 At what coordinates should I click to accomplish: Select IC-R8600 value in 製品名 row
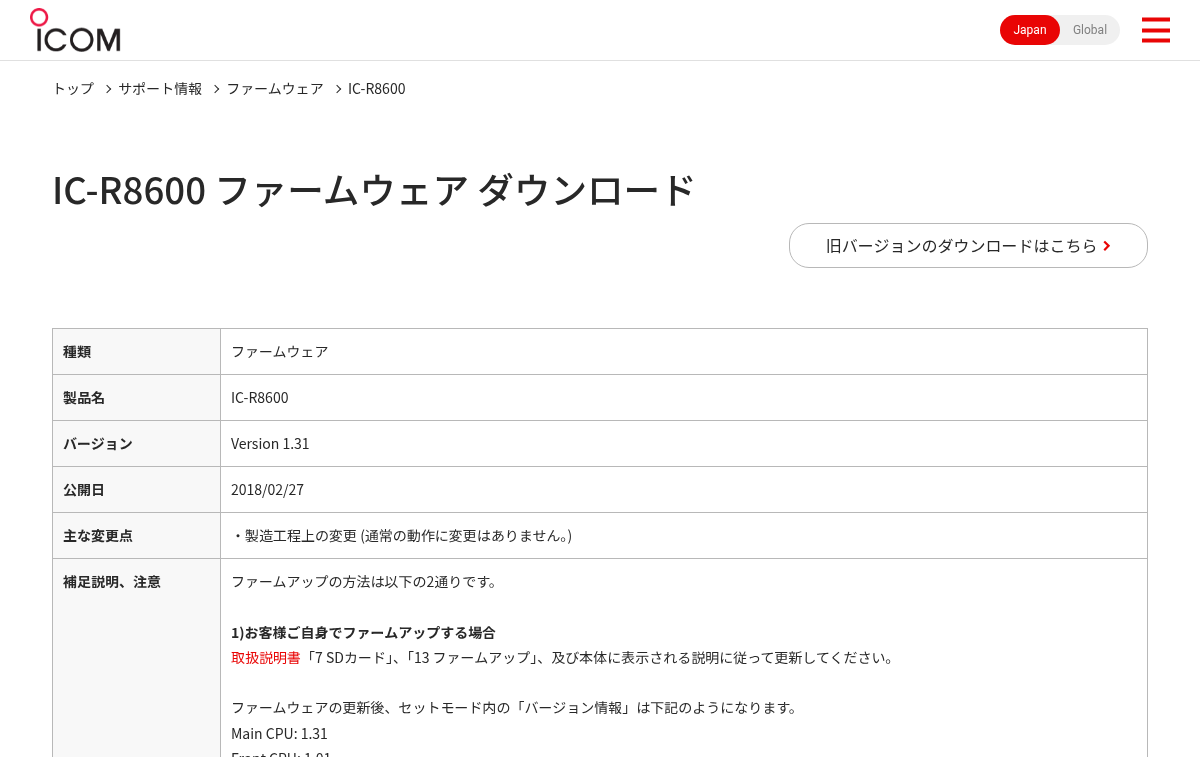260,398
